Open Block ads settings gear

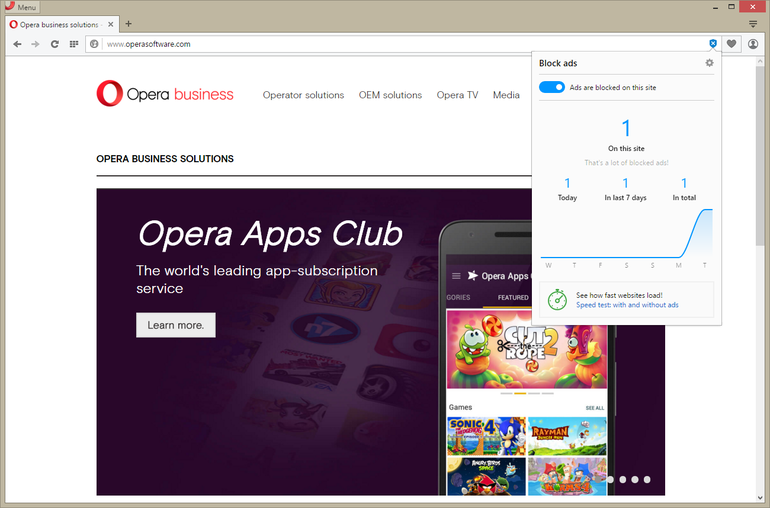[x=709, y=63]
